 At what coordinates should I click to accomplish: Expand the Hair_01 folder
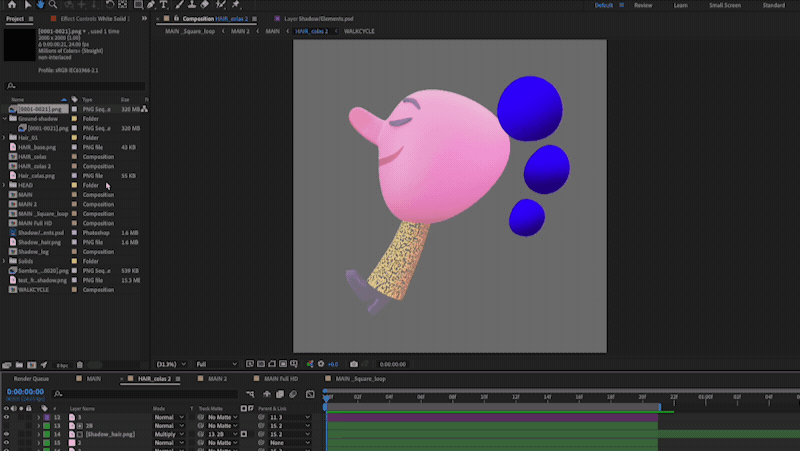[x=5, y=138]
